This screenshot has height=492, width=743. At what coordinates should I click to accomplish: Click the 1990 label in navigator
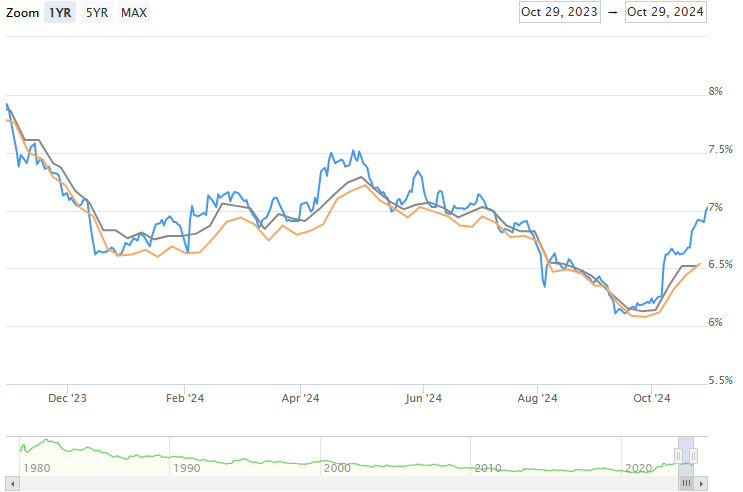[187, 468]
